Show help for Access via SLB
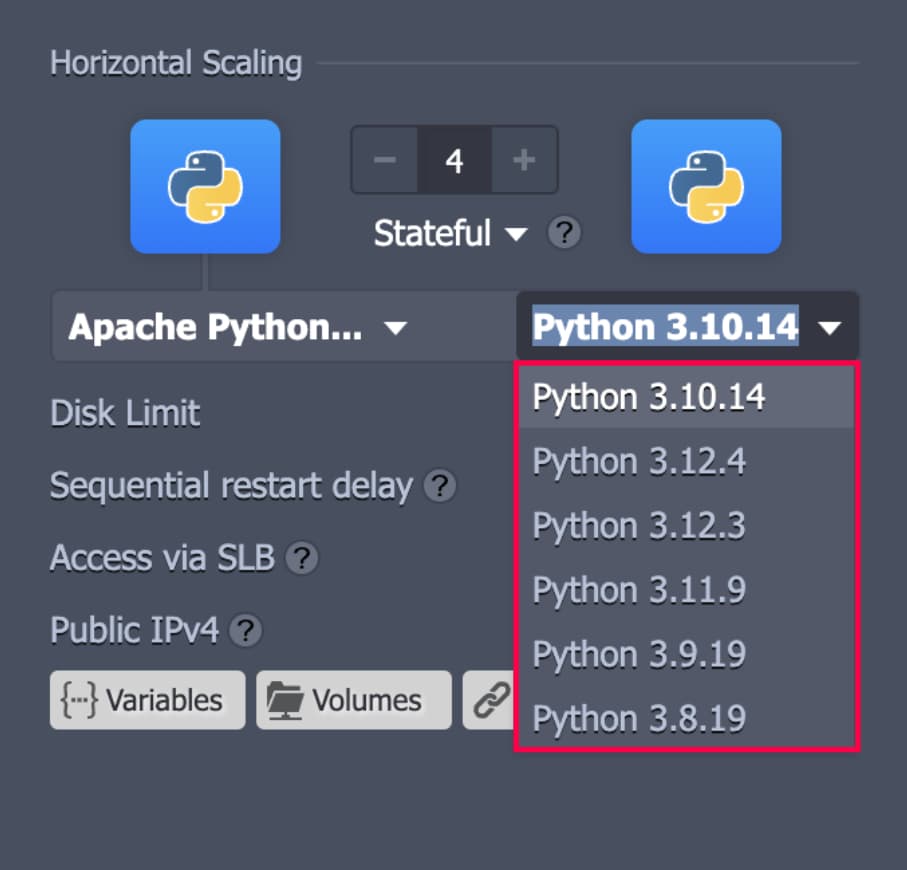 (302, 558)
